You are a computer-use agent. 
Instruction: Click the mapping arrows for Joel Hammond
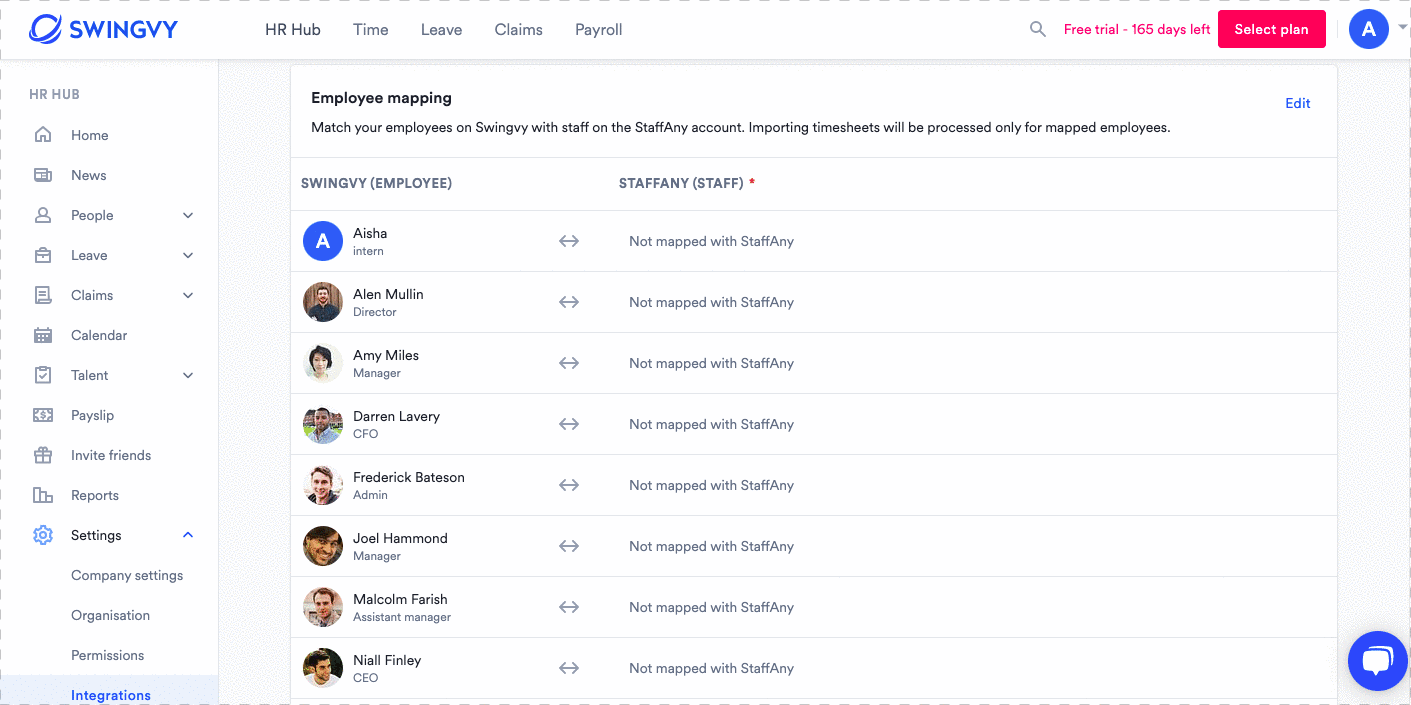coord(569,546)
